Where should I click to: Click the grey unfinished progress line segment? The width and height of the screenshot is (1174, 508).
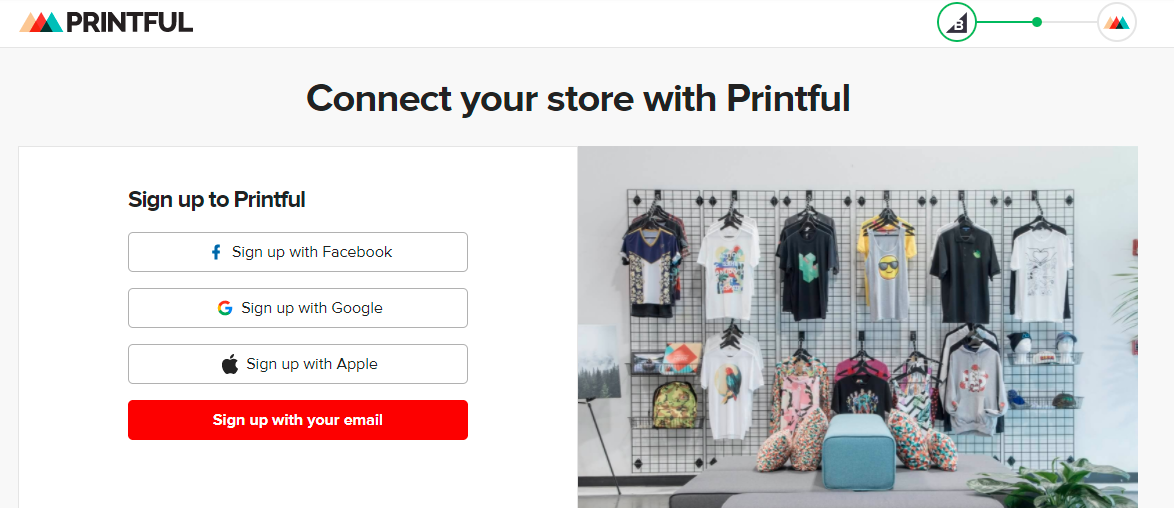[x=1069, y=21]
